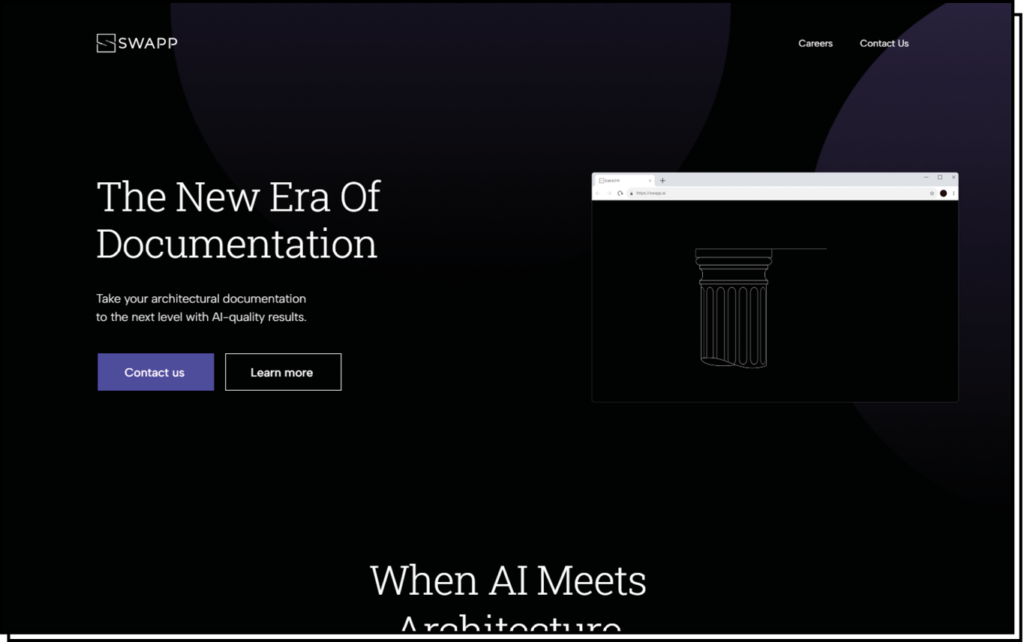The width and height of the screenshot is (1024, 642).
Task: Click the Learn more button
Action: [282, 372]
